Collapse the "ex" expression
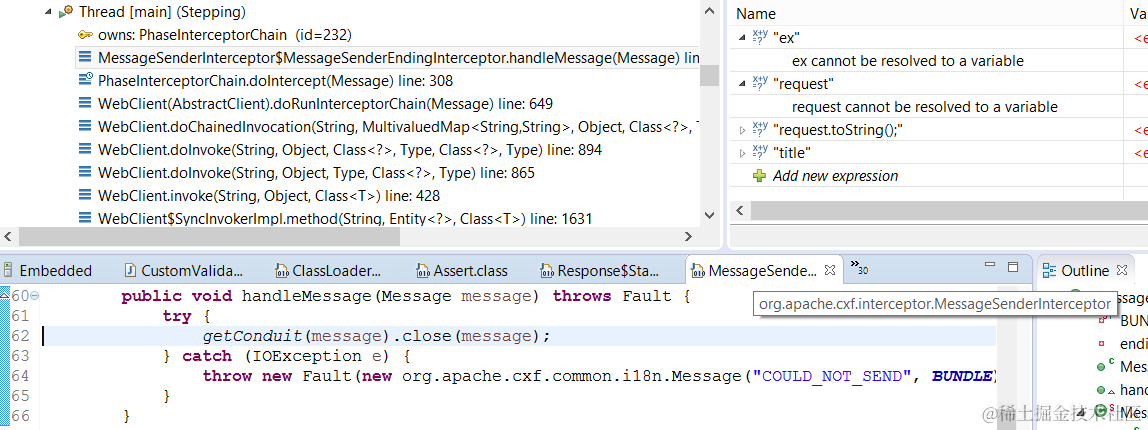1148x430 pixels. point(742,38)
